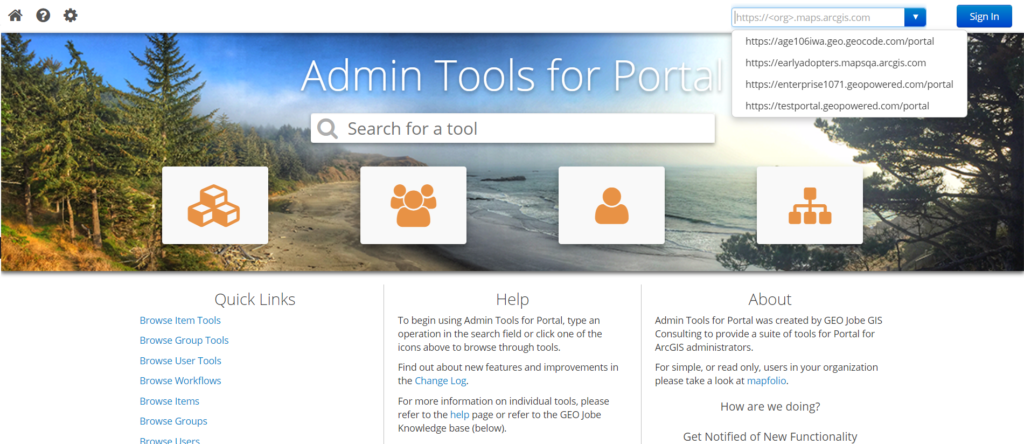
Task: Click the Home icon in top bar
Action: (x=15, y=16)
